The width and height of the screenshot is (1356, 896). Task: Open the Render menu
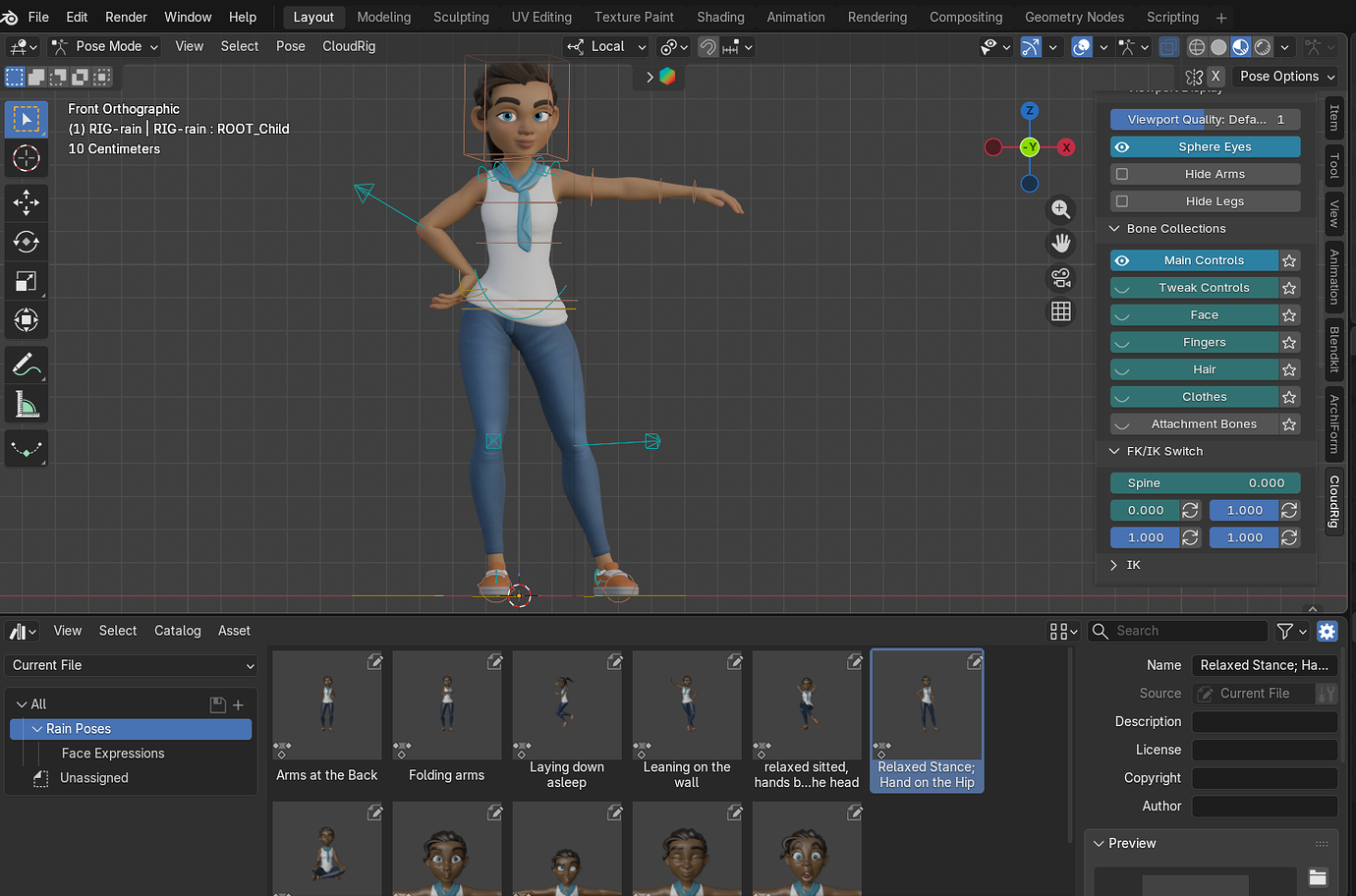pos(126,17)
